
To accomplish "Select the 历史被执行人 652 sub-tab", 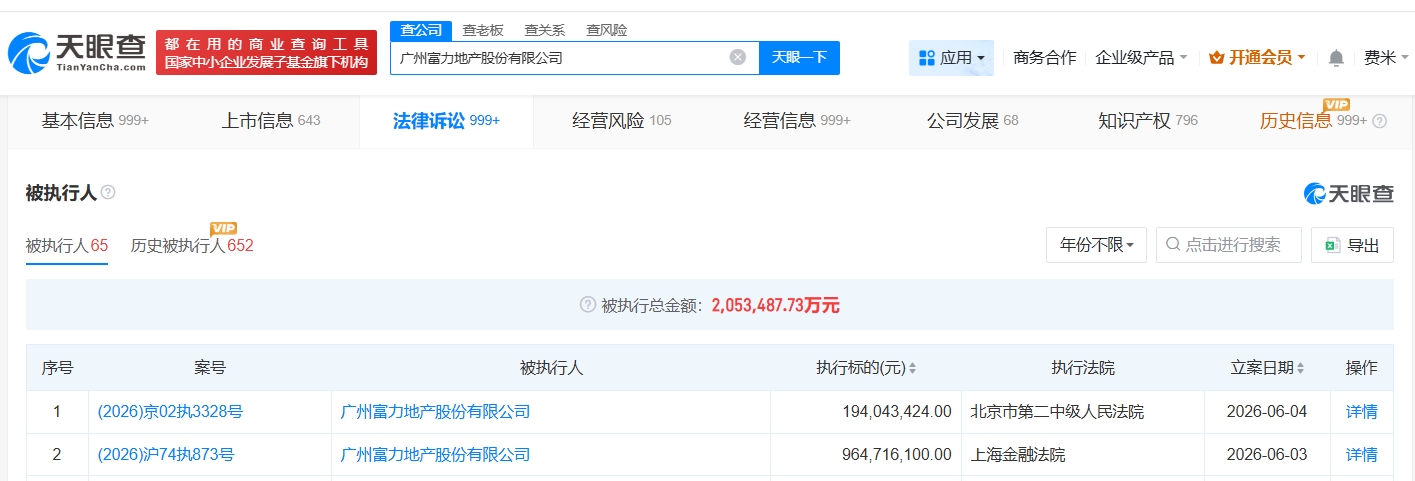I will (192, 245).
